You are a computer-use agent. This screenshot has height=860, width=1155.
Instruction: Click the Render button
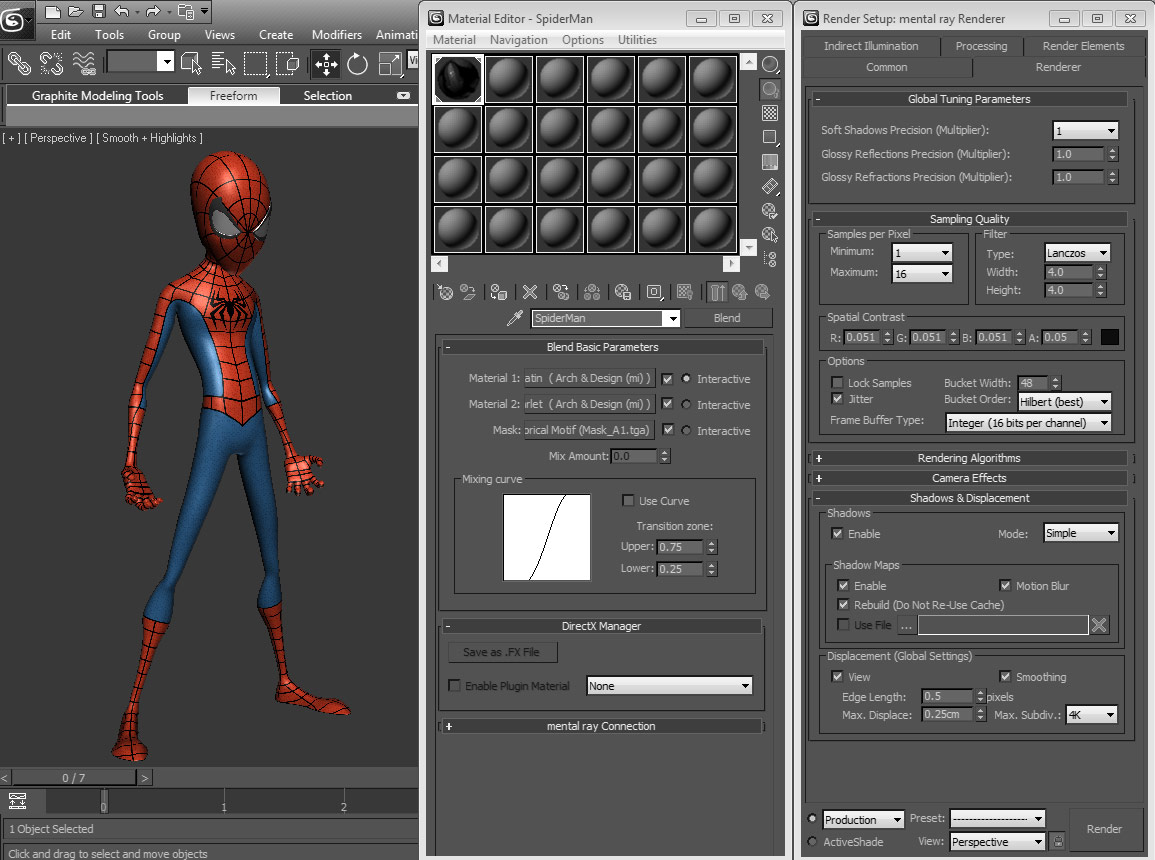(1104, 829)
